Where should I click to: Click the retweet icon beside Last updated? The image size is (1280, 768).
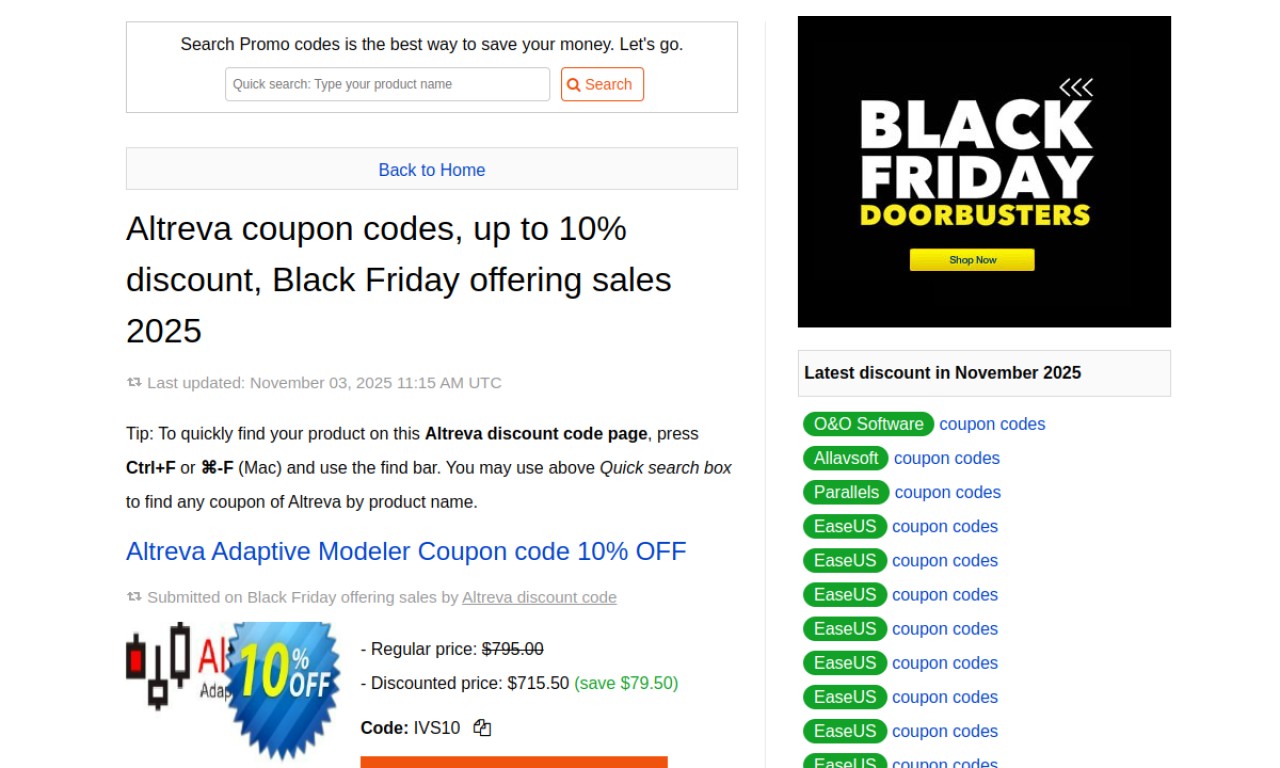(134, 382)
